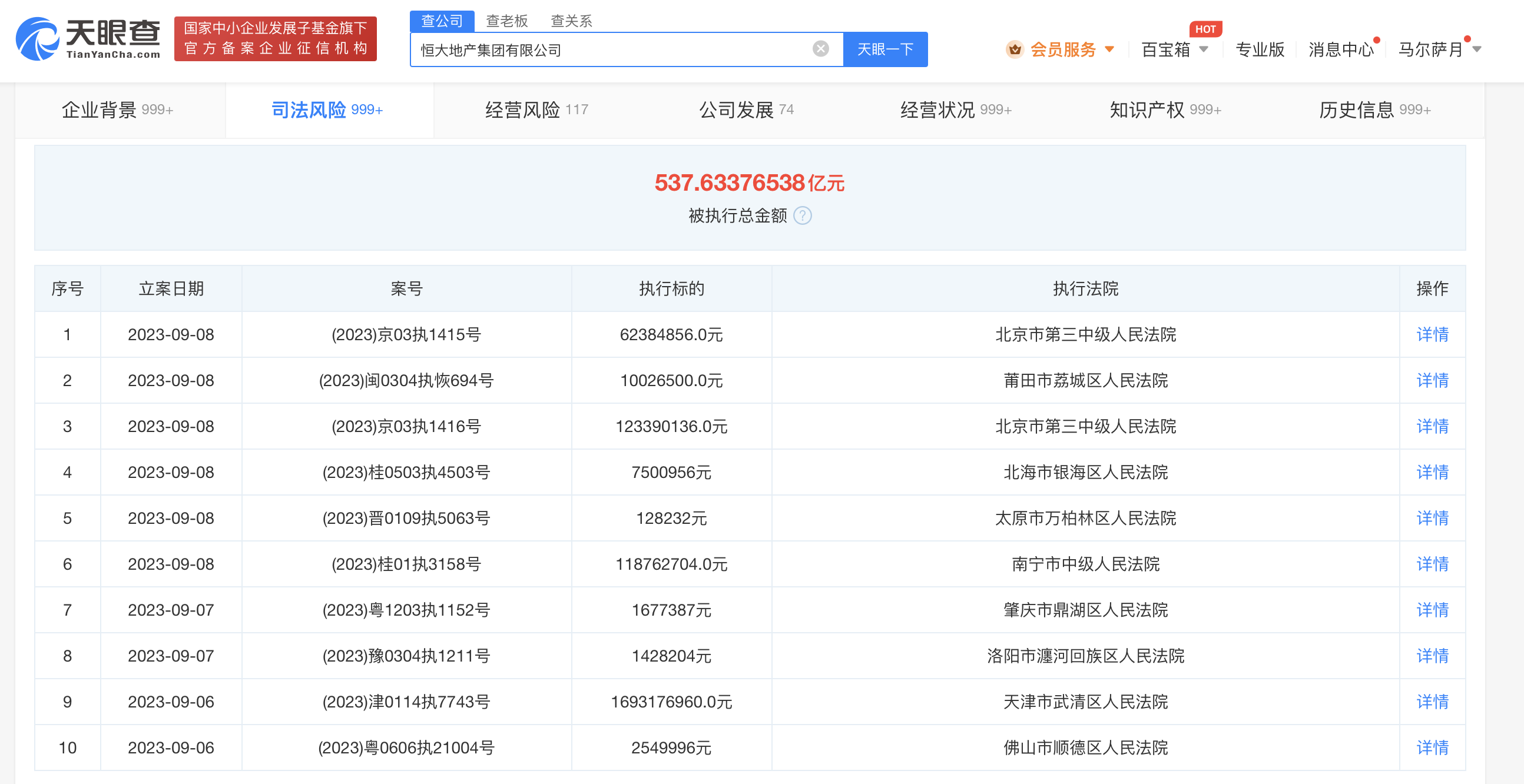Open the 知识产权 tab
The width and height of the screenshot is (1524, 784).
pyautogui.click(x=1165, y=109)
